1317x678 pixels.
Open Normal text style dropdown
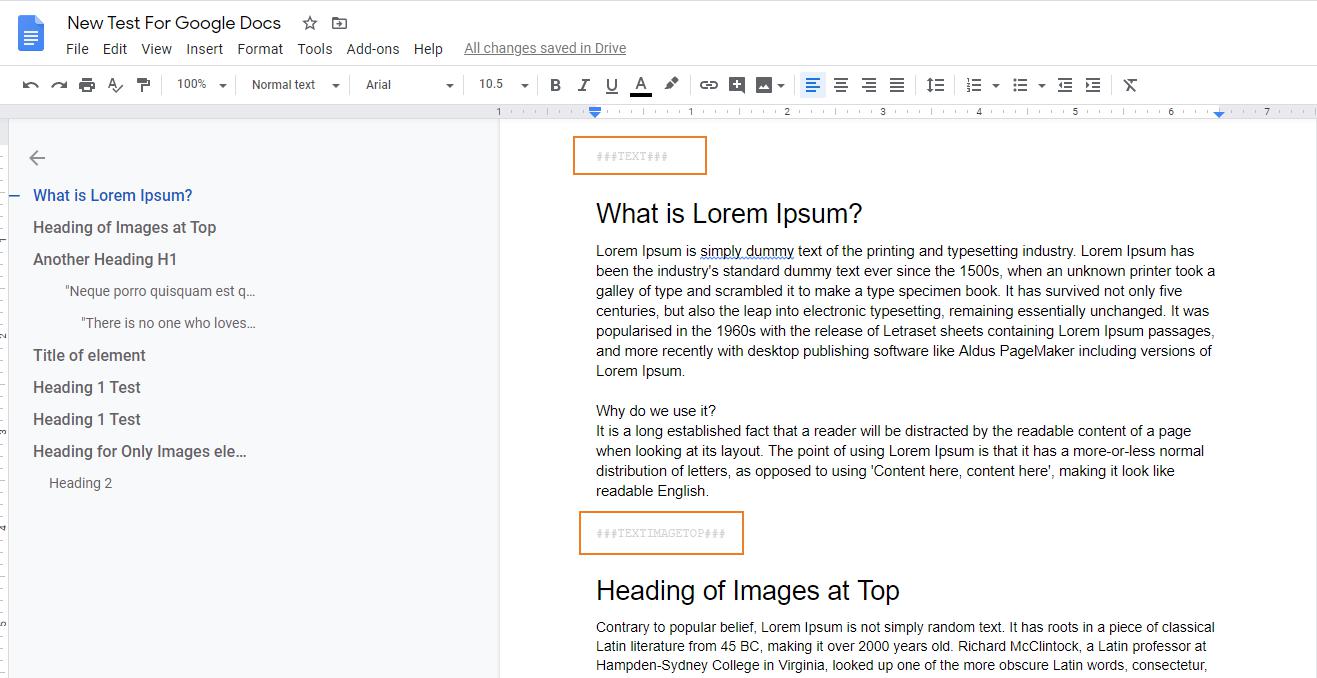[295, 85]
